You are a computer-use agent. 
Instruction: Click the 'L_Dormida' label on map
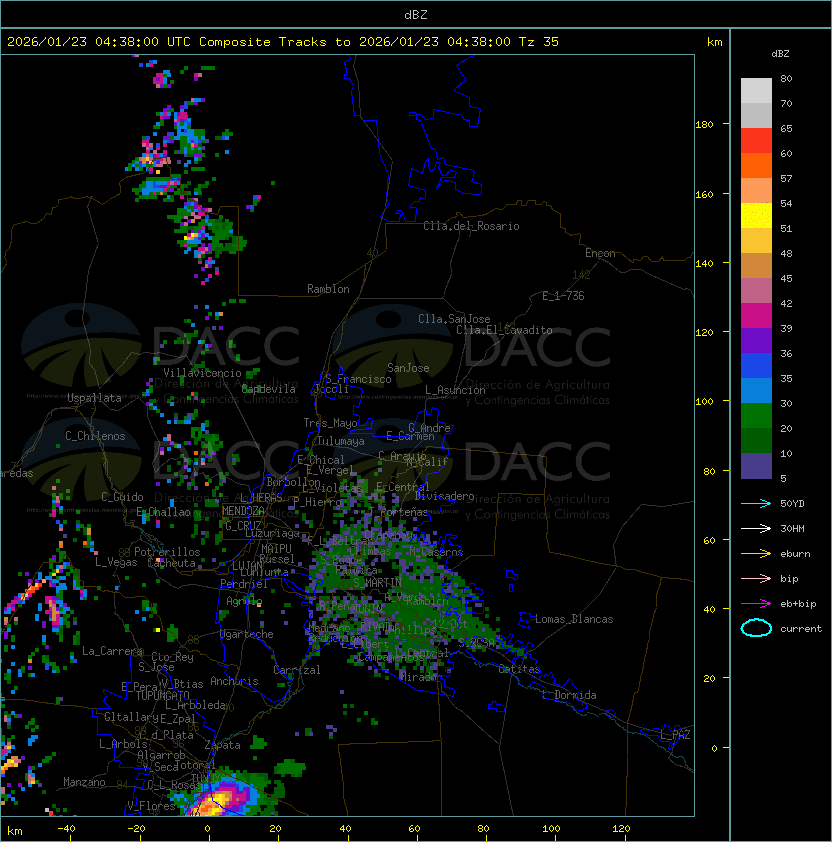[x=569, y=695]
